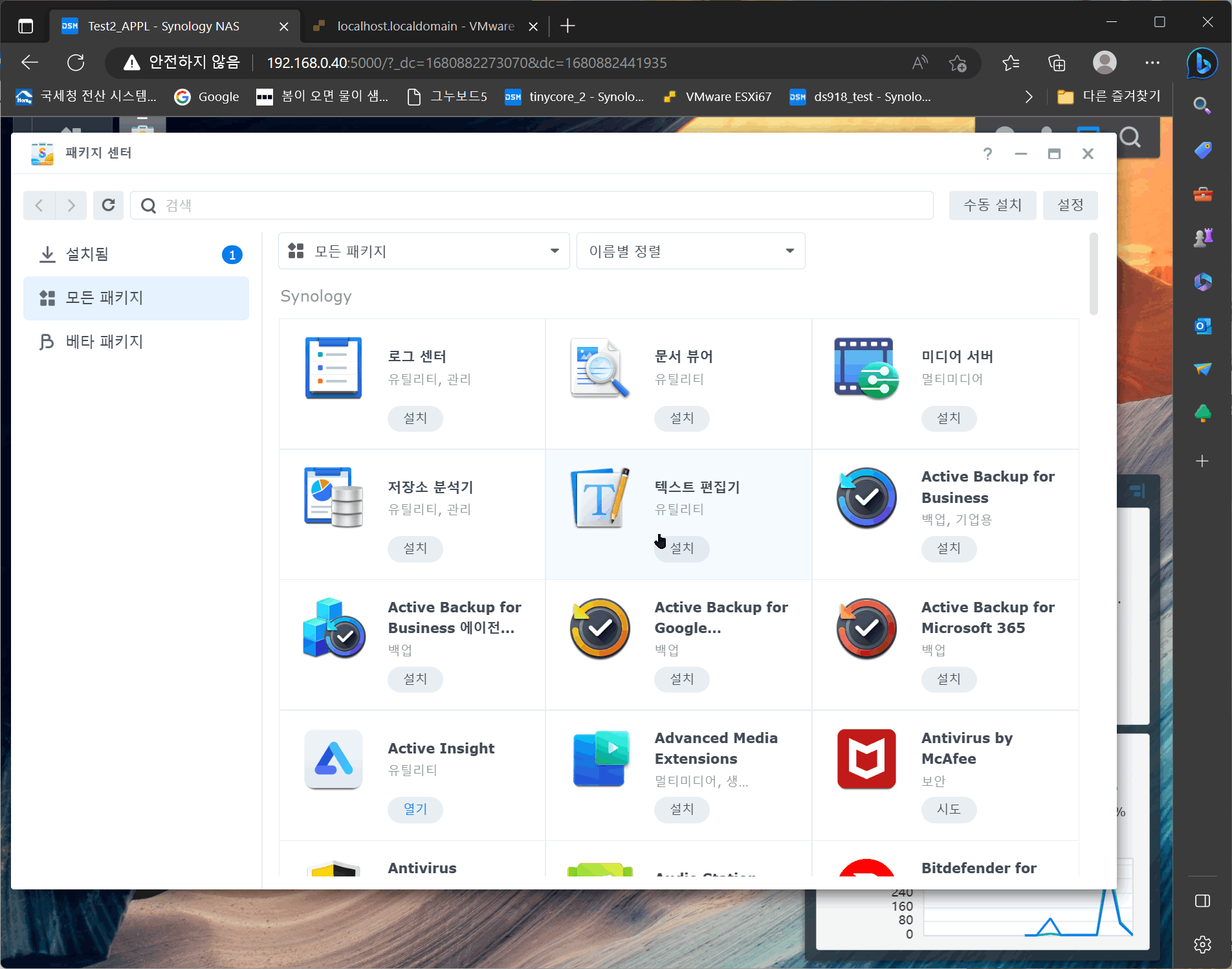Install 미디어 서버 package
The height and width of the screenshot is (969, 1232).
pyautogui.click(x=949, y=418)
